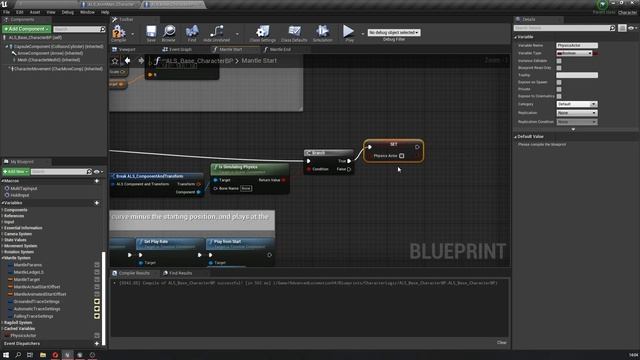The image size is (640, 360).
Task: Toggle Instance Editable checkbox
Action: coord(559,61)
